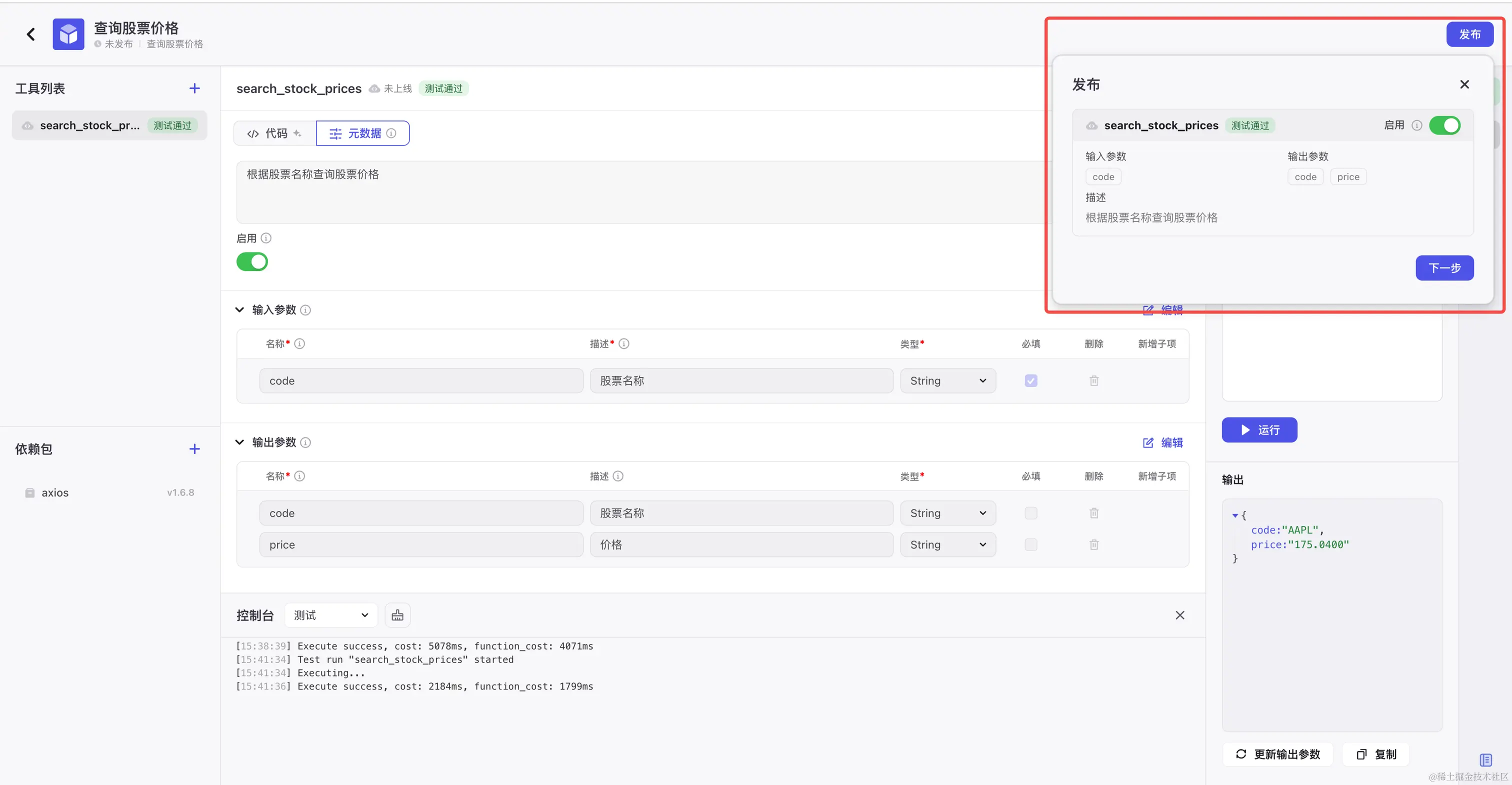This screenshot has height=785, width=1512.
Task: Open the console 测试 dropdown
Action: (331, 615)
